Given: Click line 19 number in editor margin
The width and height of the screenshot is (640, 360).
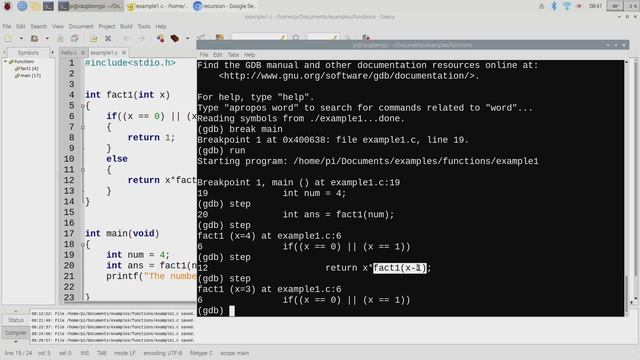Looking at the screenshot, I should pos(69,255).
